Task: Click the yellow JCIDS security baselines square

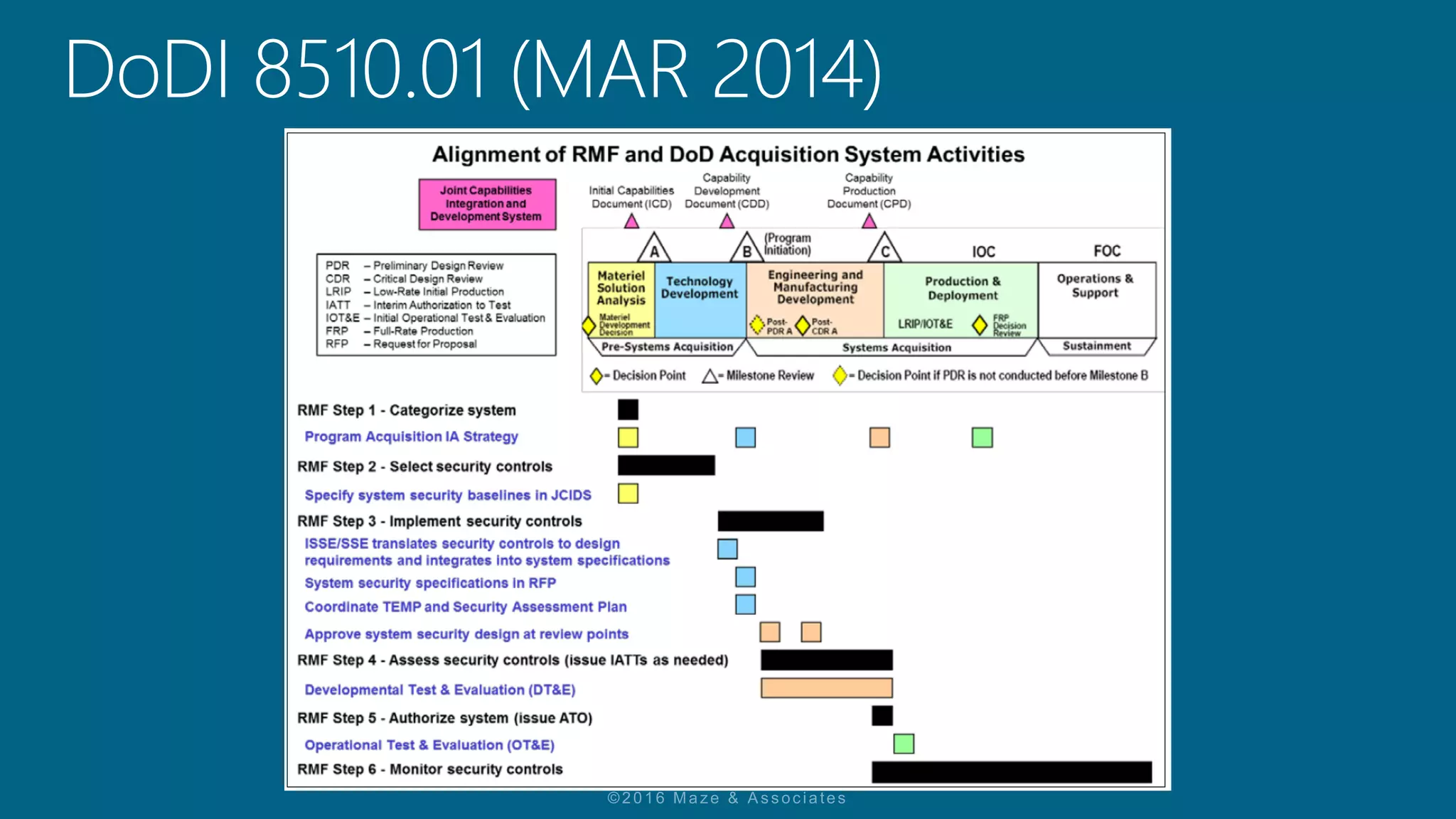Action: click(x=628, y=493)
